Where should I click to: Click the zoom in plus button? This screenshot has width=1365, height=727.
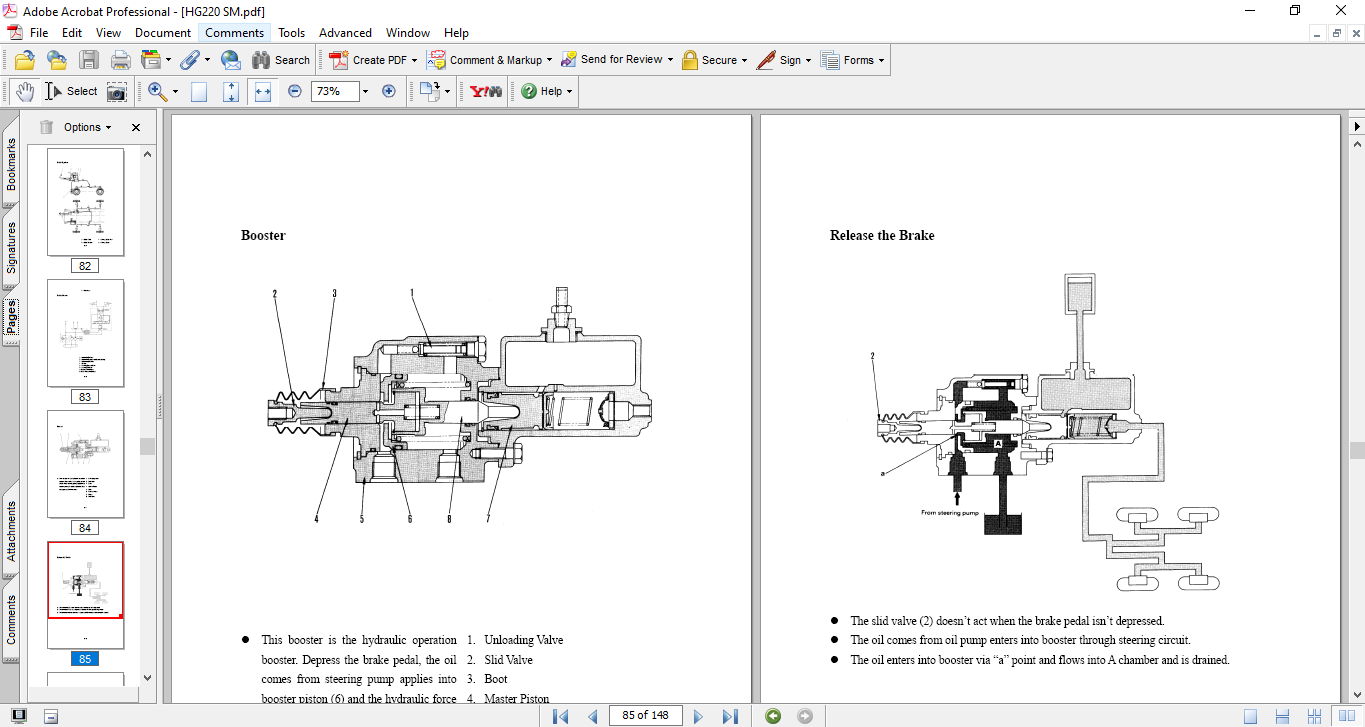point(389,91)
